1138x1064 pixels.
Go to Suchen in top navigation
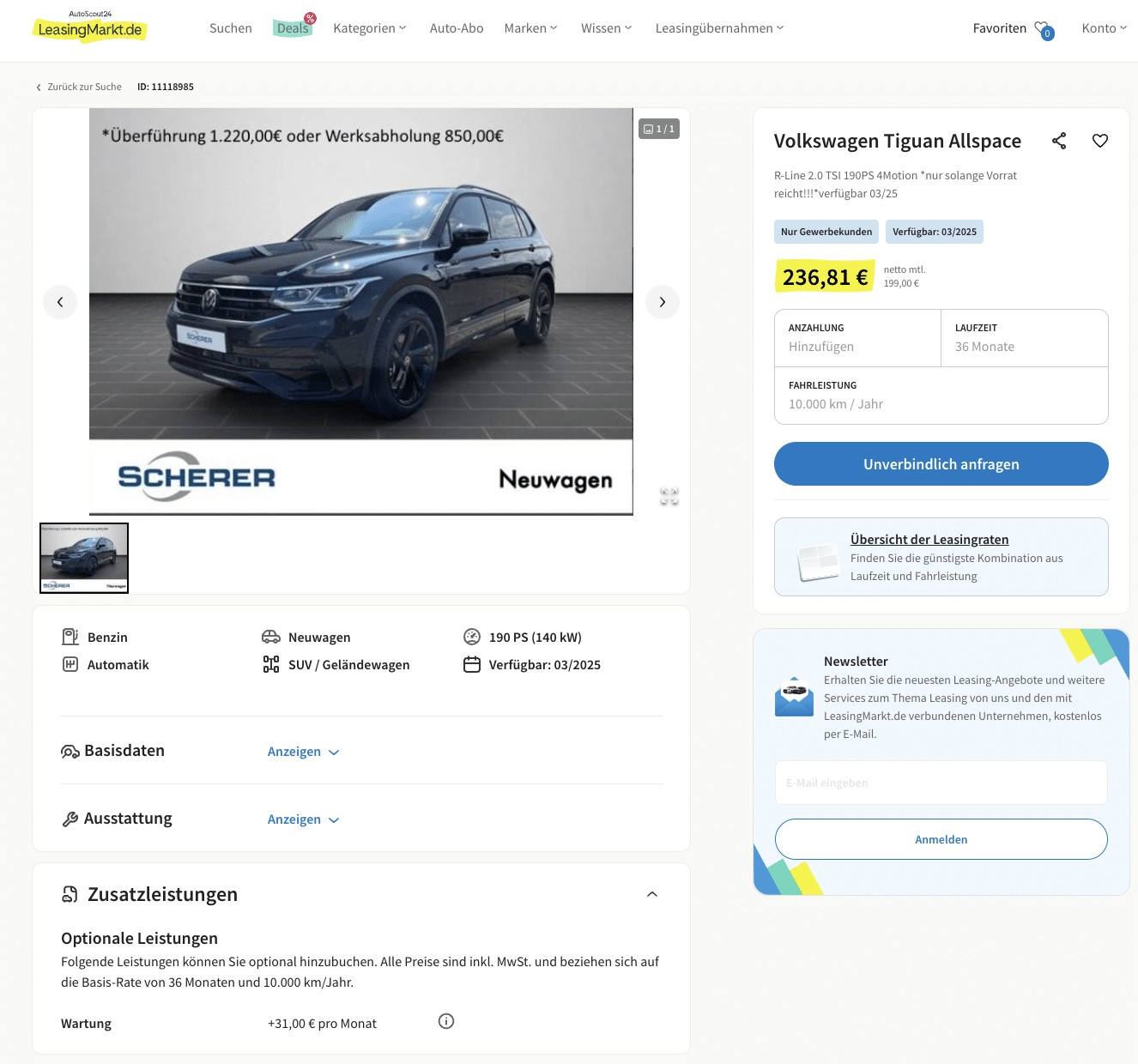point(231,28)
